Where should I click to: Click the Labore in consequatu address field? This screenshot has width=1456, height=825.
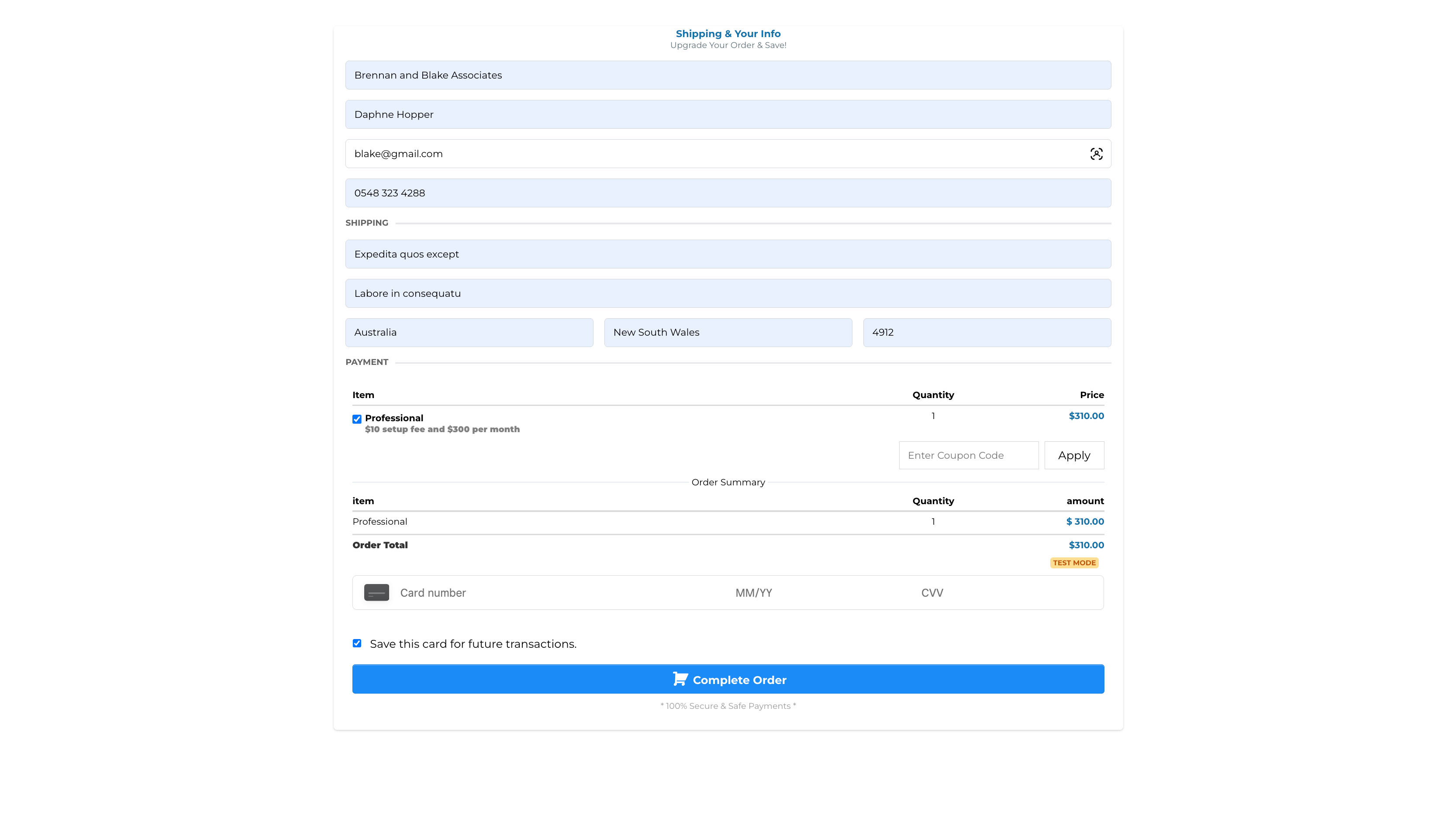pyautogui.click(x=728, y=293)
